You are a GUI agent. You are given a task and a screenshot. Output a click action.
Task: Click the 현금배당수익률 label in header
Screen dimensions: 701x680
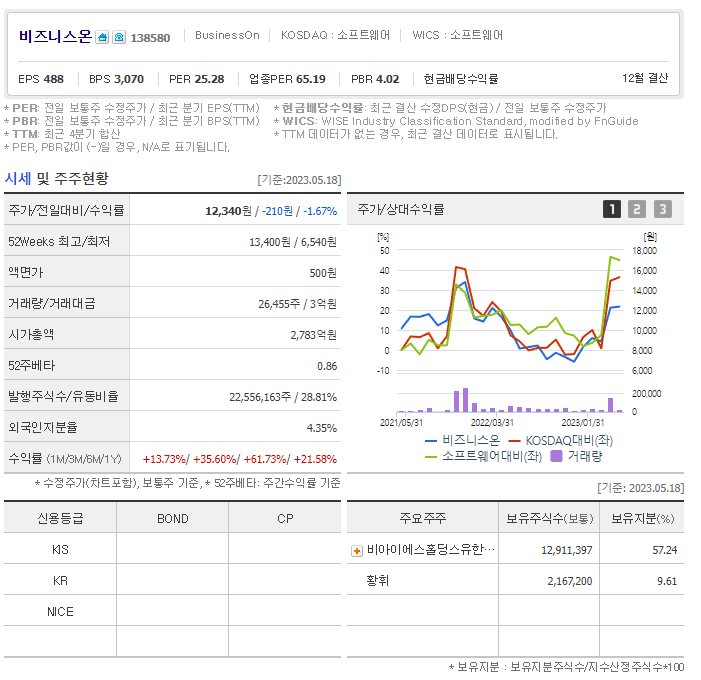pos(460,79)
